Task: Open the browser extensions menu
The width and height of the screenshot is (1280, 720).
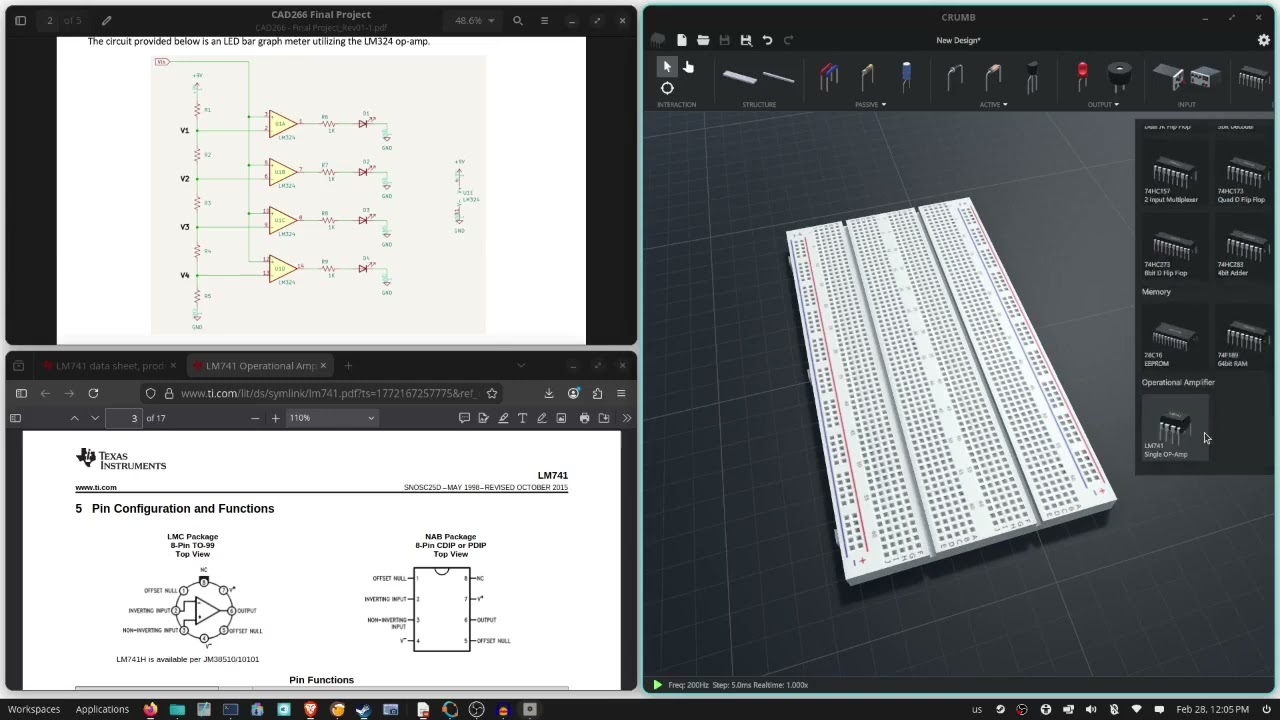Action: [x=597, y=393]
